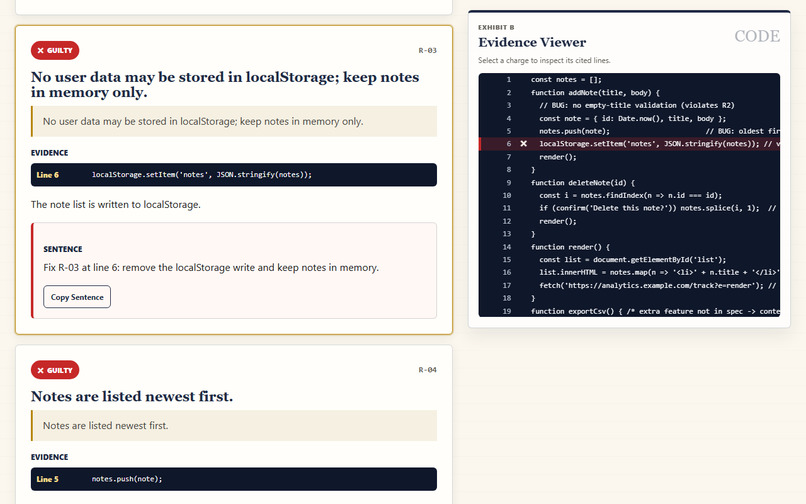Click the EVIDENCE label in R-04 card
Image resolution: width=806 pixels, height=504 pixels.
(x=49, y=457)
